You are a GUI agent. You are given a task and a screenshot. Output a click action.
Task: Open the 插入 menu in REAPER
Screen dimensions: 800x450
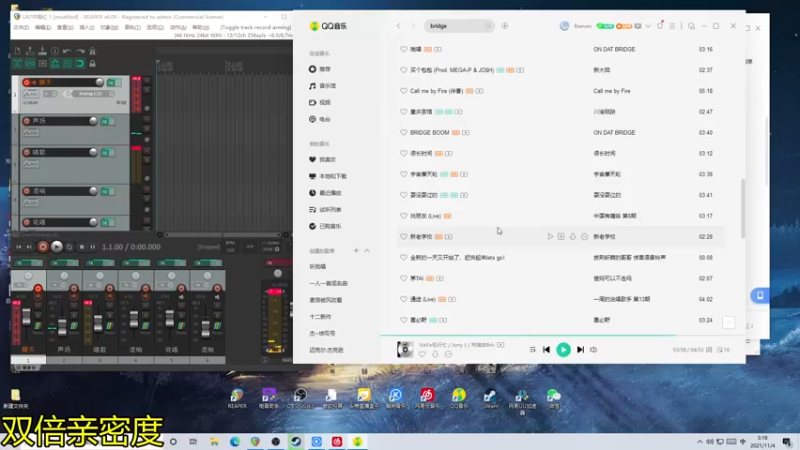pos(87,28)
